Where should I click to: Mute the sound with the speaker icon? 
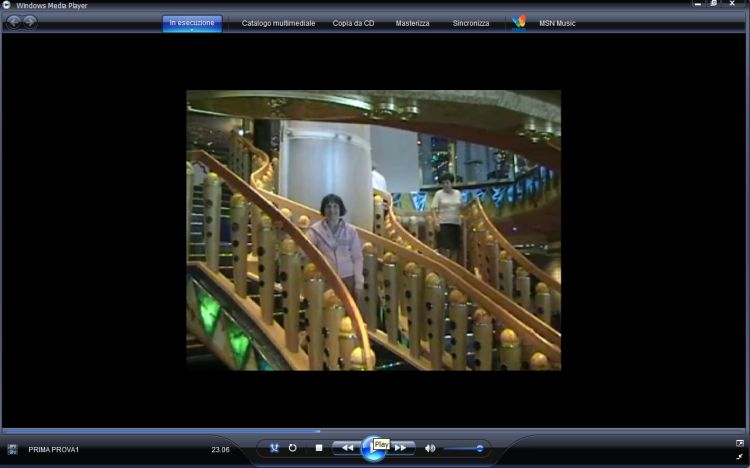click(430, 448)
